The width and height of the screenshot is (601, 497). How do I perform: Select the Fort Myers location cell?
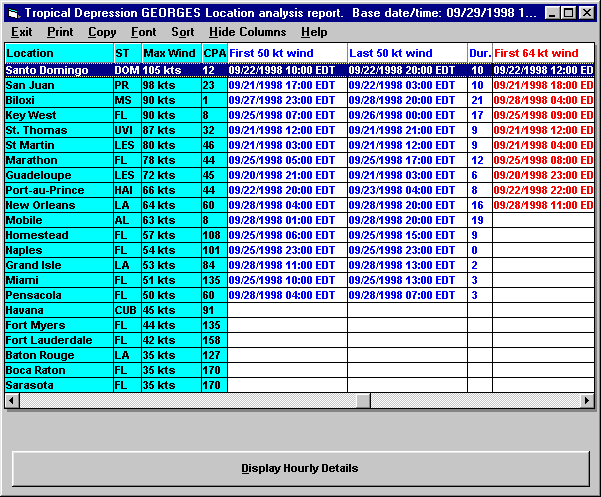click(x=59, y=325)
